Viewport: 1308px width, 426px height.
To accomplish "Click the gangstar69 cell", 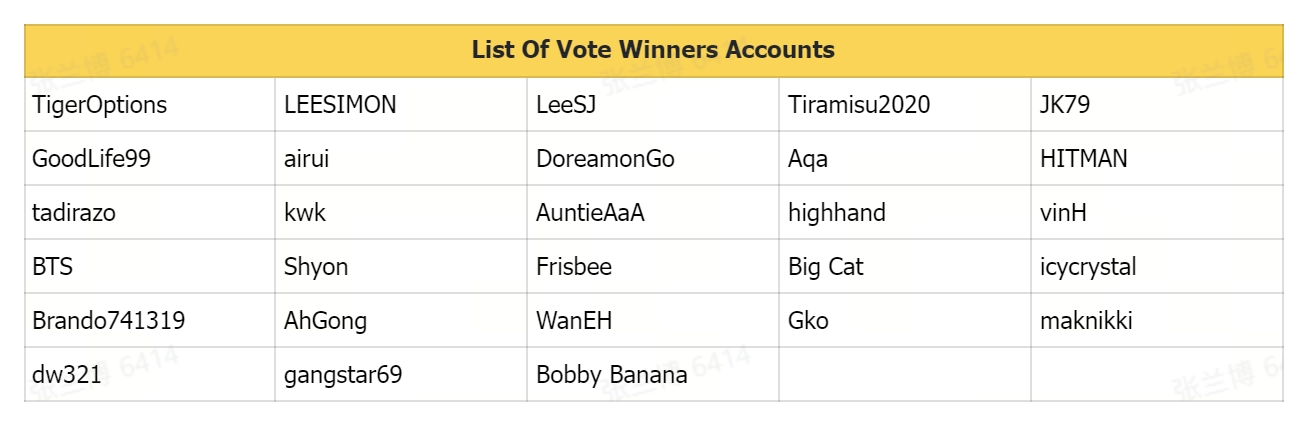I will pos(343,375).
